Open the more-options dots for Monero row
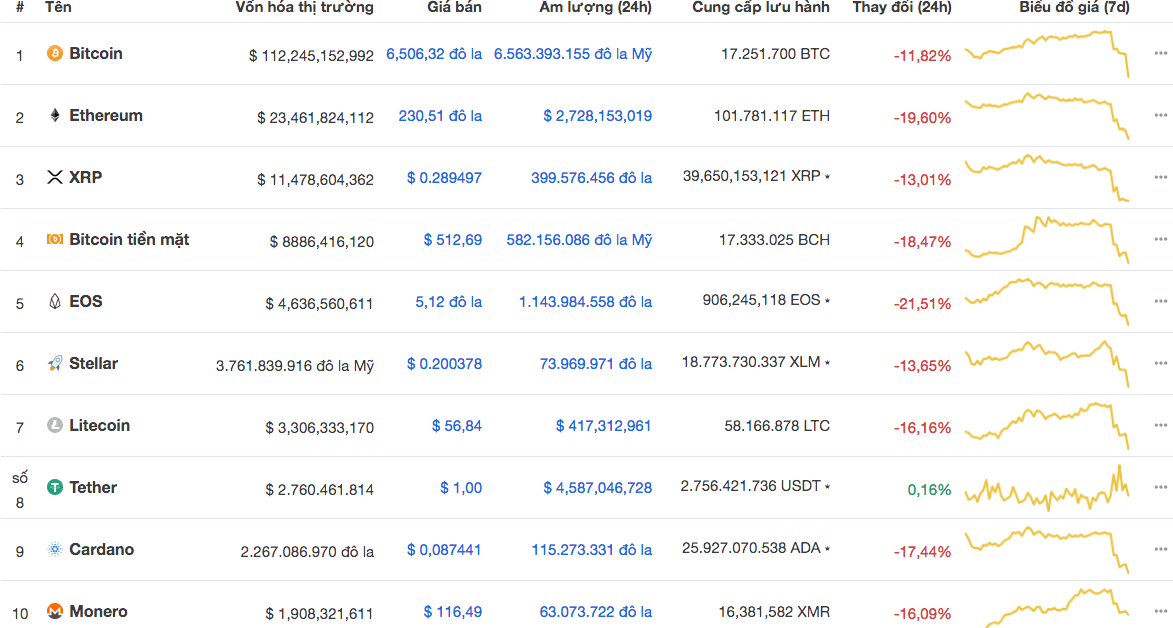 pyautogui.click(x=1160, y=612)
